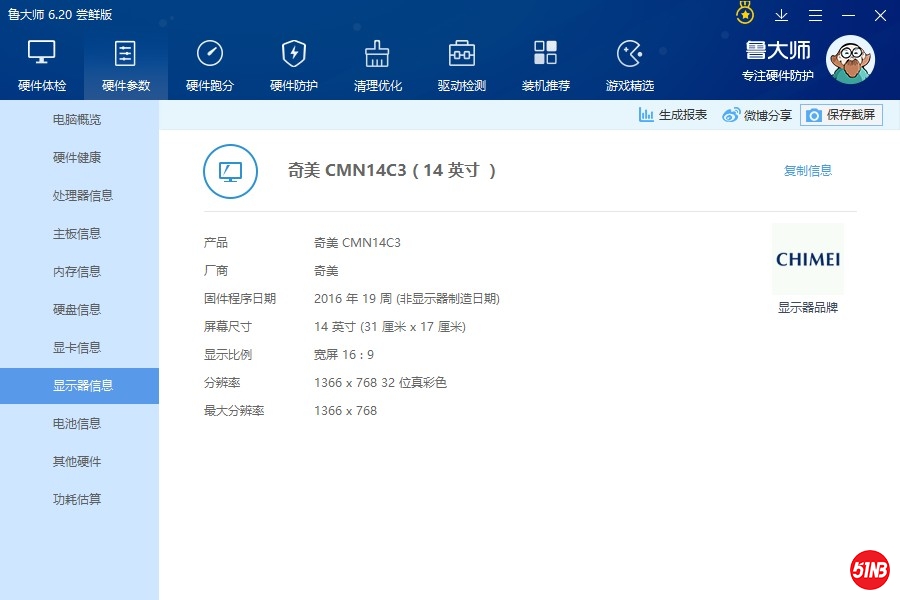Open the title bar hamburger menu
Viewport: 900px width, 600px height.
coord(816,15)
